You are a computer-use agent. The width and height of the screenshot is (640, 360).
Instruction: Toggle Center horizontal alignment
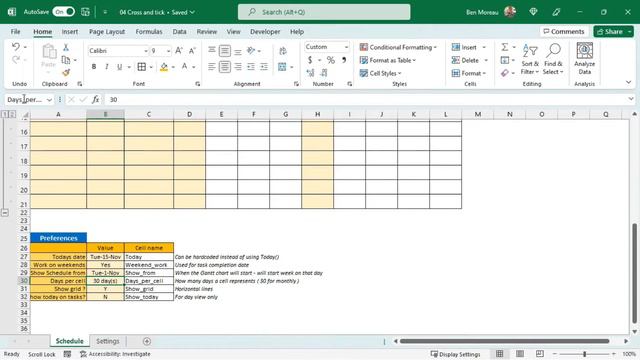tap(224, 67)
